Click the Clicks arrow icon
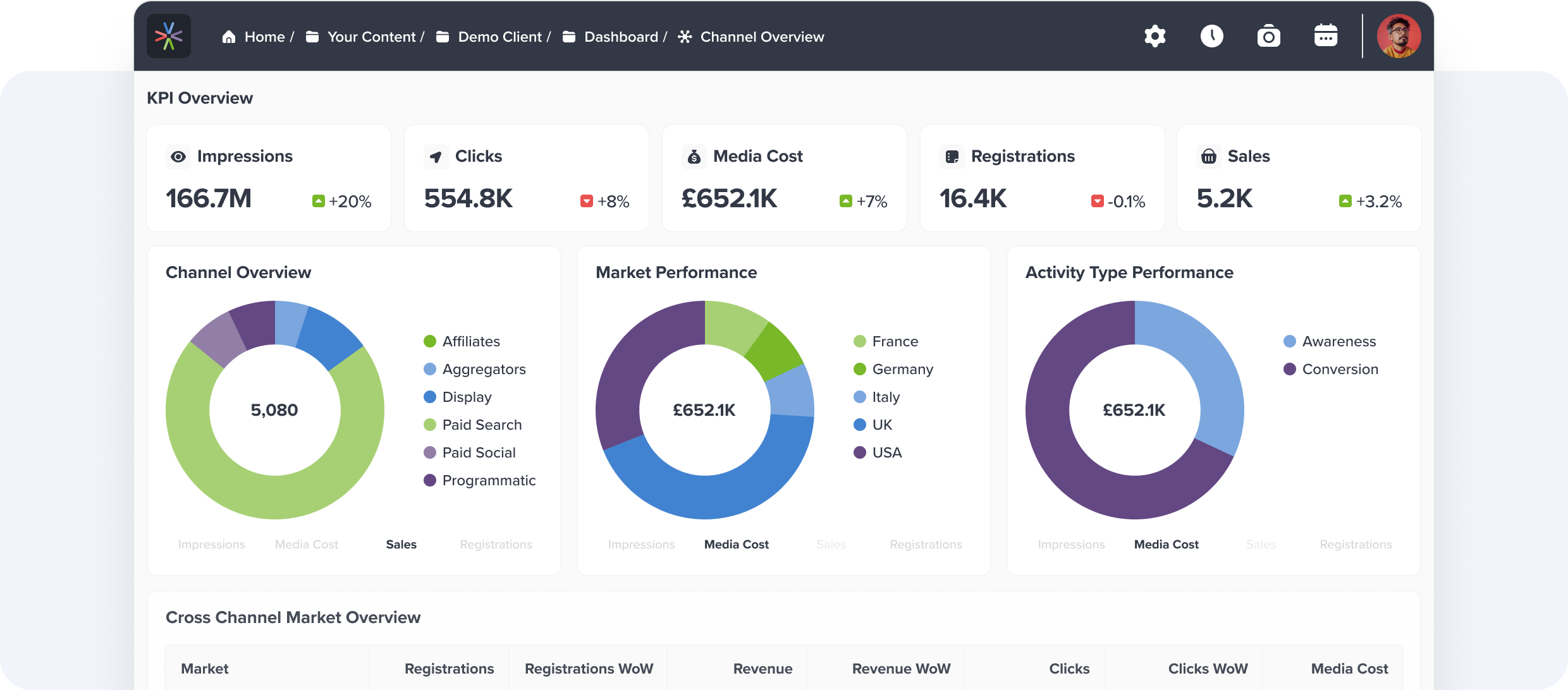Screen dimensions: 1568x690 [x=436, y=156]
